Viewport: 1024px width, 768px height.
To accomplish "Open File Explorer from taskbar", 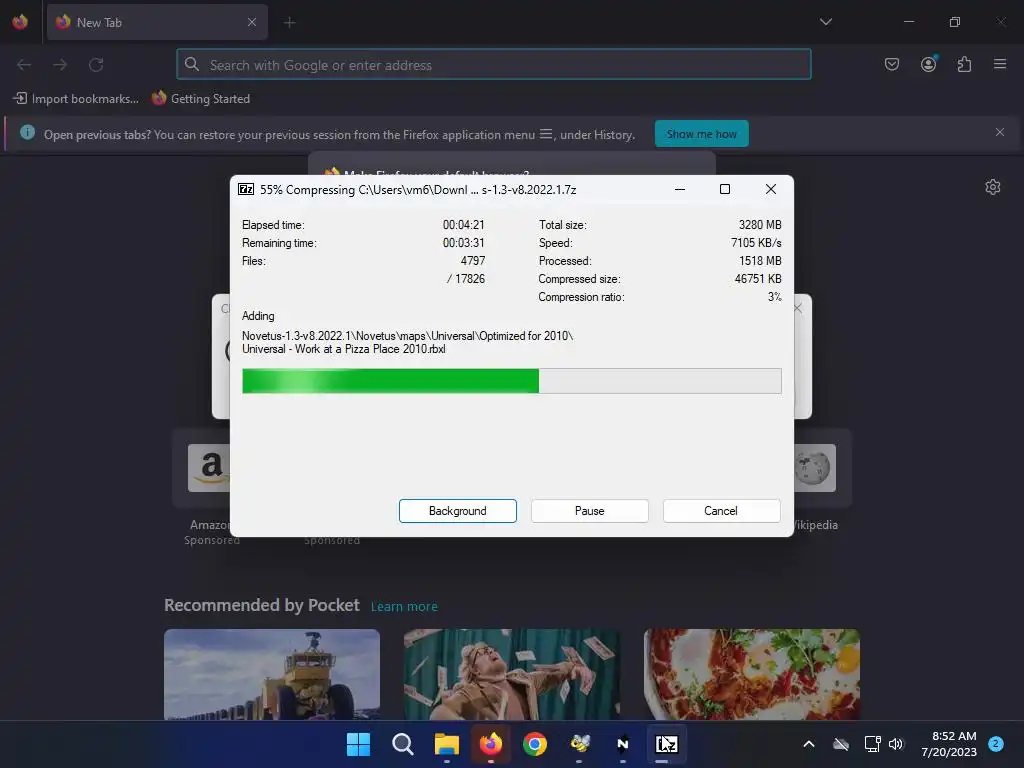I will point(447,744).
